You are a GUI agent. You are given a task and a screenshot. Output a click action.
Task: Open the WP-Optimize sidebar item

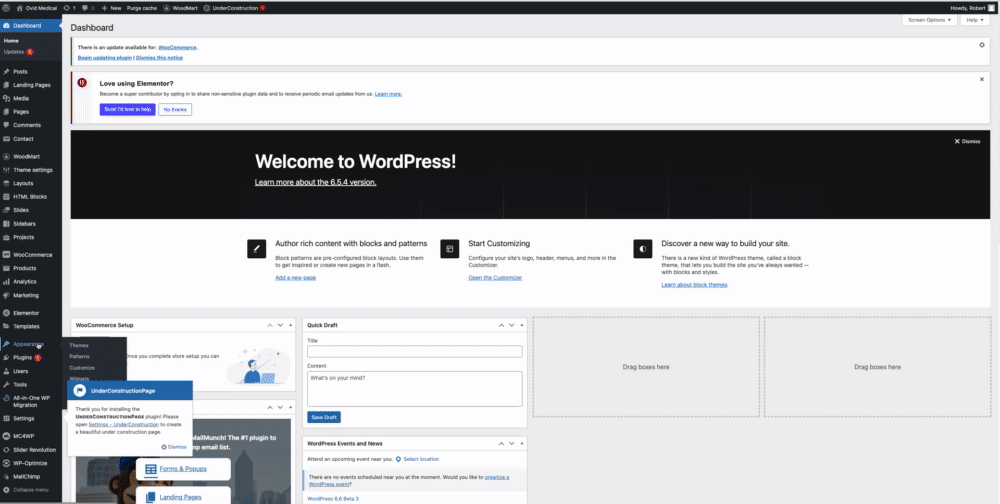(31, 463)
